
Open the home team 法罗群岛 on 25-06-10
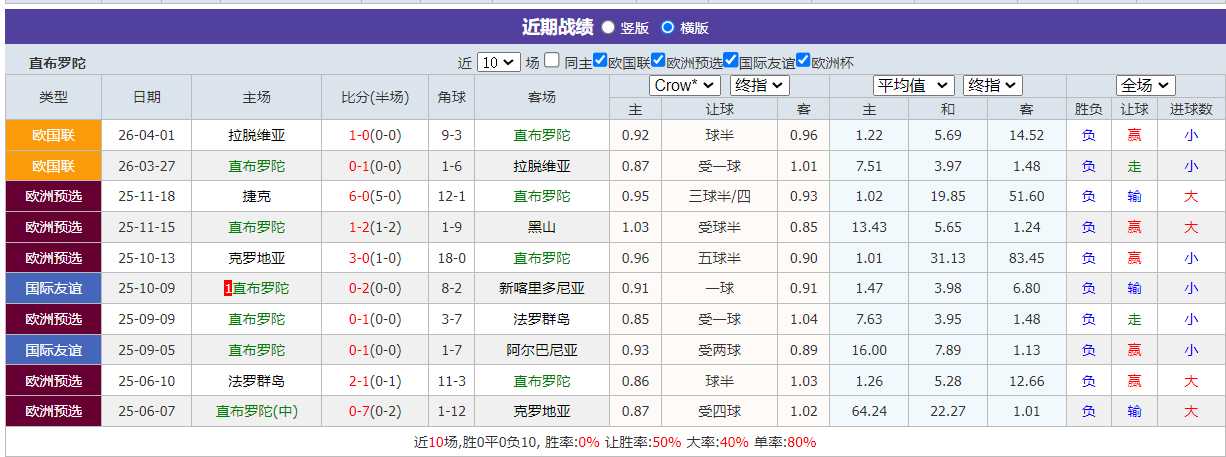point(256,381)
